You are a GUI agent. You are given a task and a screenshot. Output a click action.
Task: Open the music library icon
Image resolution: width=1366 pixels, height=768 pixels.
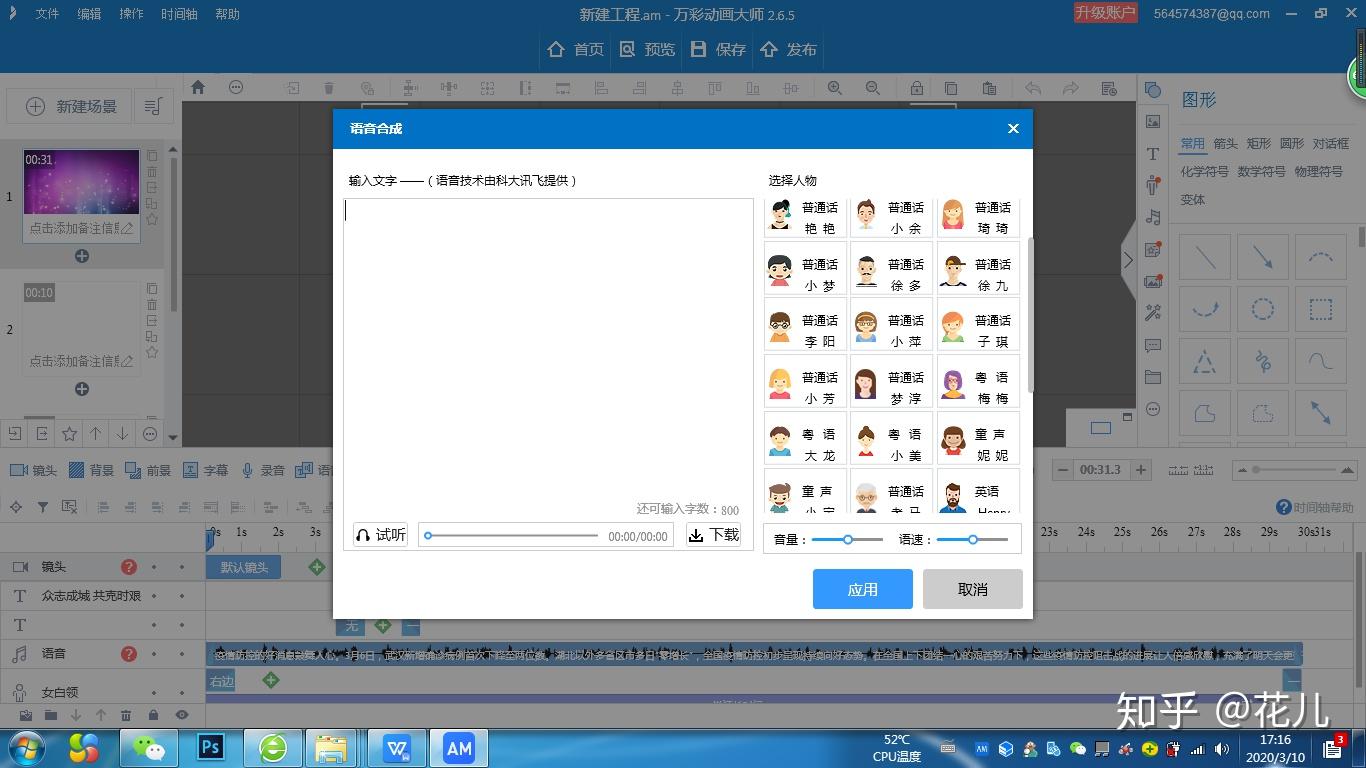coord(1153,217)
